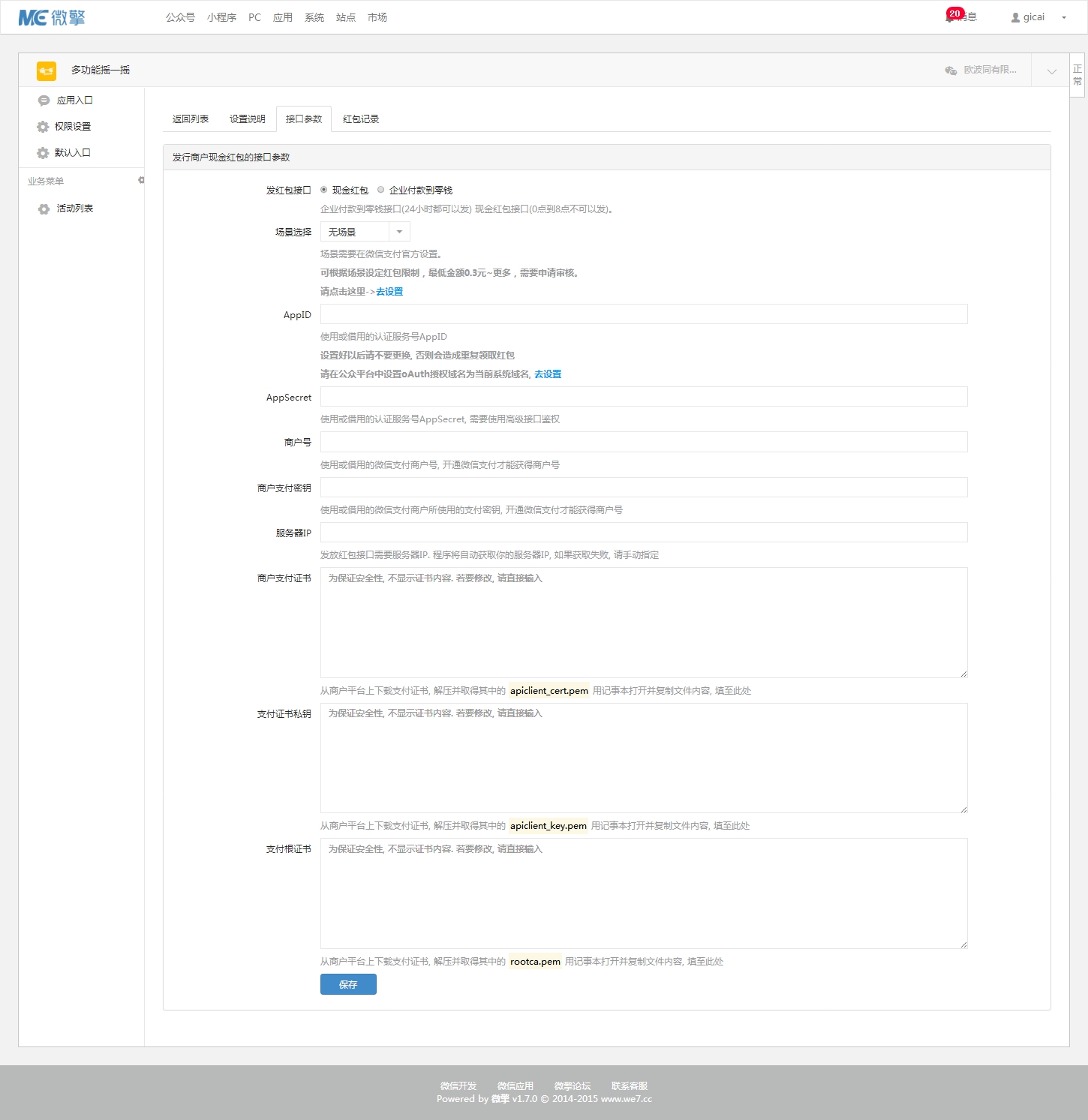Image resolution: width=1088 pixels, height=1120 pixels.
Task: Click the WeChat icon next to 欧波同有限
Action: (x=951, y=70)
